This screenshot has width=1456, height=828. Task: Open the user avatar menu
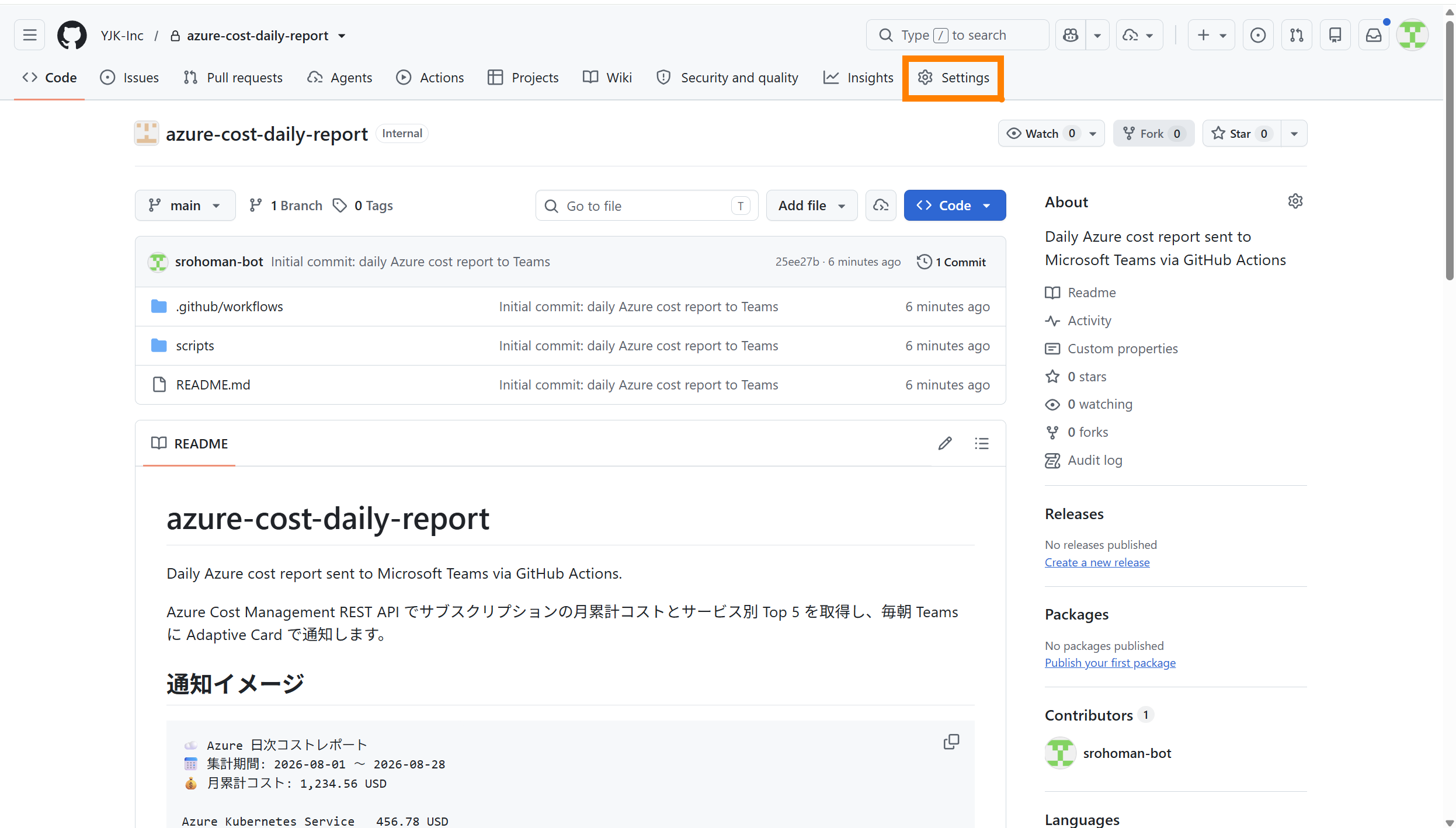[1412, 36]
